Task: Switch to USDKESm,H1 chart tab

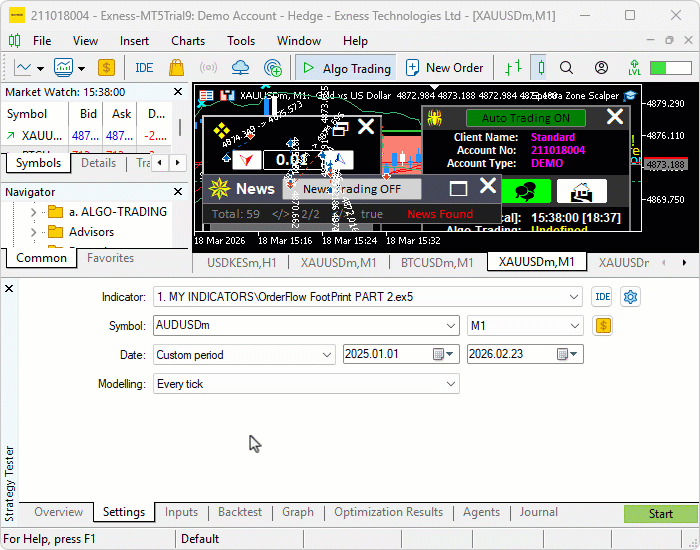Action: [242, 262]
